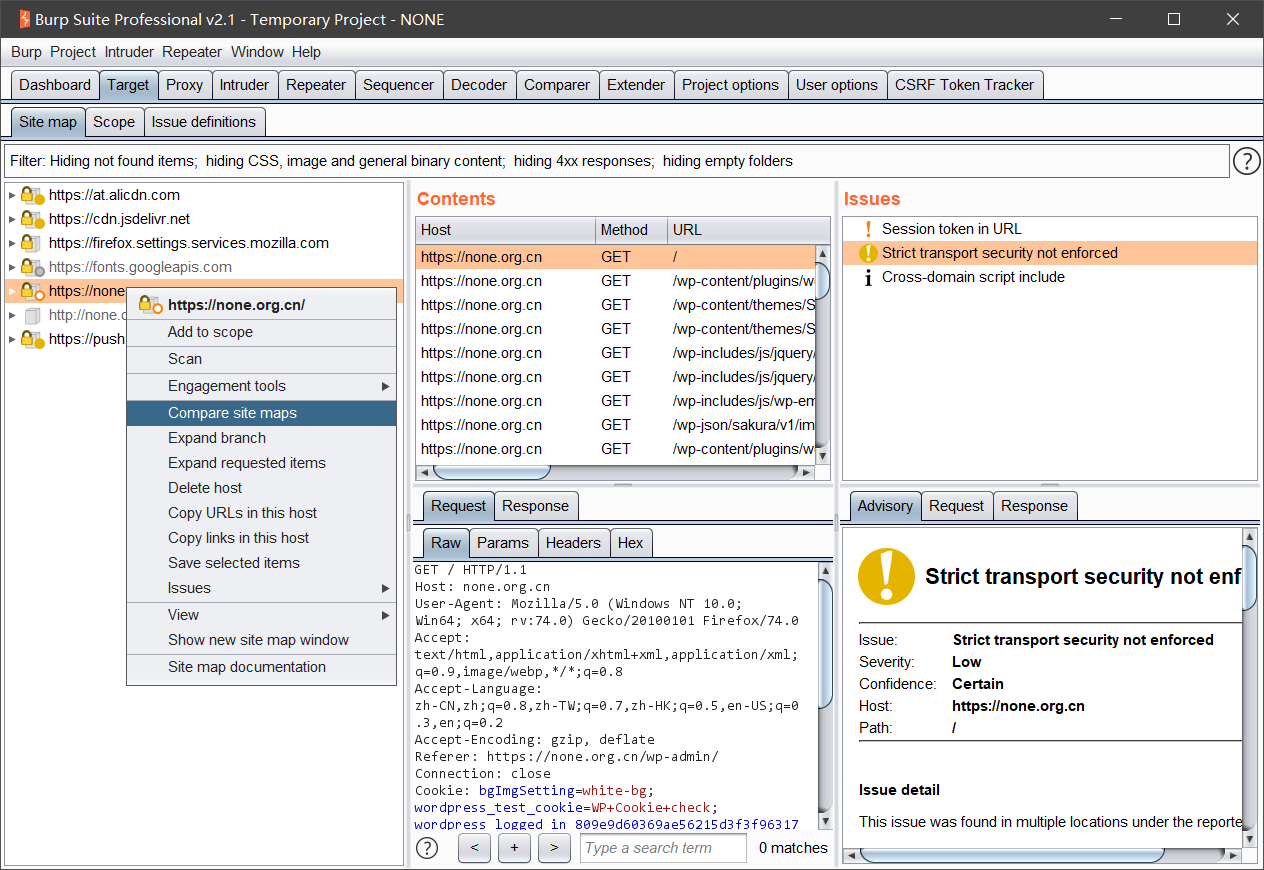The width and height of the screenshot is (1264, 870).
Task: Click the lock icon beside cdn.jsdelivr.net
Action: (32, 219)
